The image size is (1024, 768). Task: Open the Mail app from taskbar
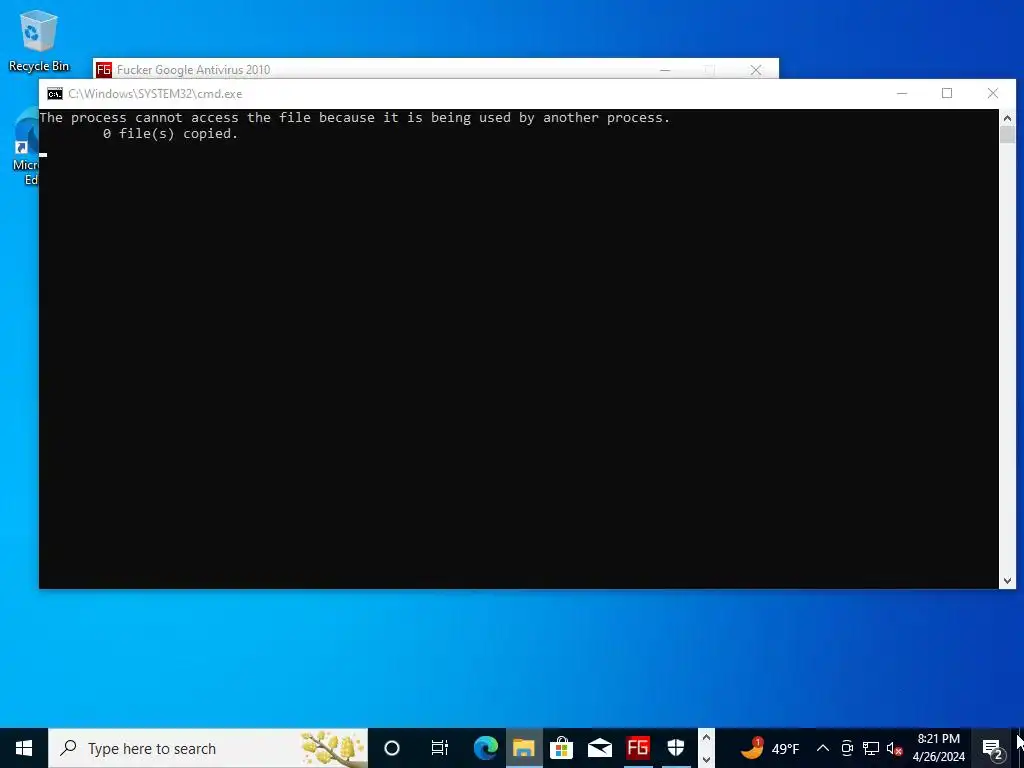coord(600,748)
